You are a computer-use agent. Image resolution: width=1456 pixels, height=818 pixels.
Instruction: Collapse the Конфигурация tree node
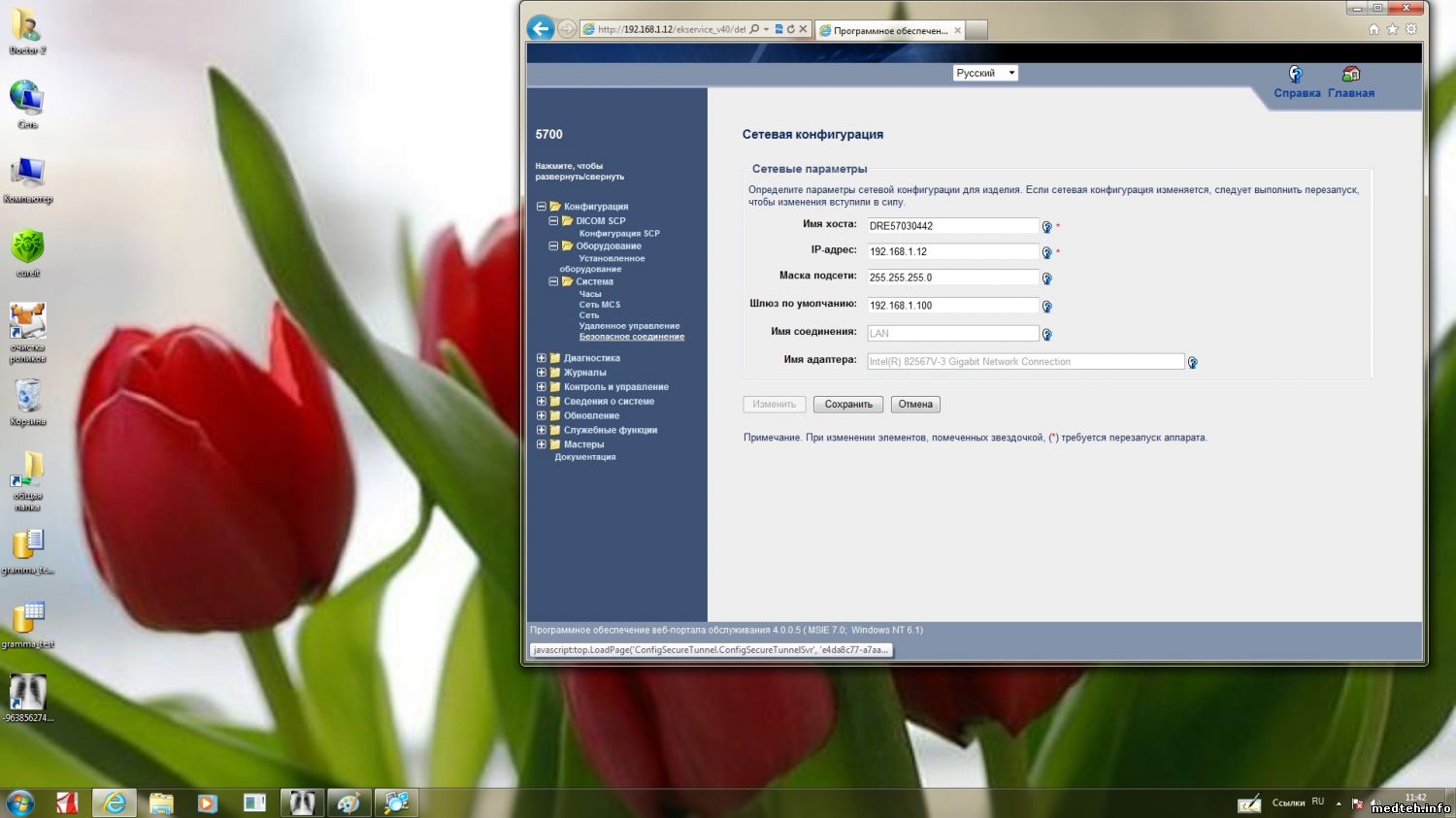[x=542, y=207]
